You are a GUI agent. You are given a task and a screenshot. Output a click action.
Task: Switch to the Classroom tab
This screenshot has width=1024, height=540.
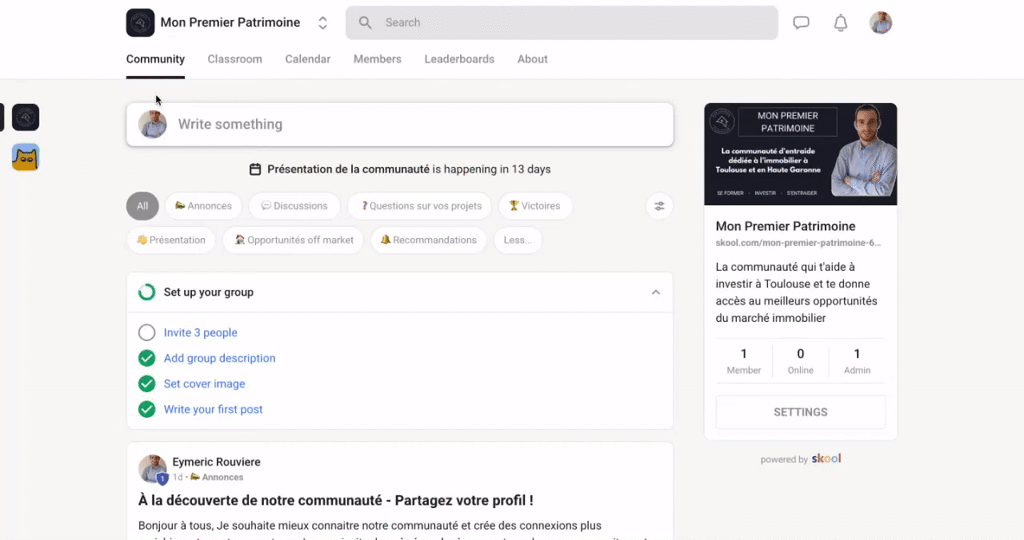pyautogui.click(x=235, y=59)
